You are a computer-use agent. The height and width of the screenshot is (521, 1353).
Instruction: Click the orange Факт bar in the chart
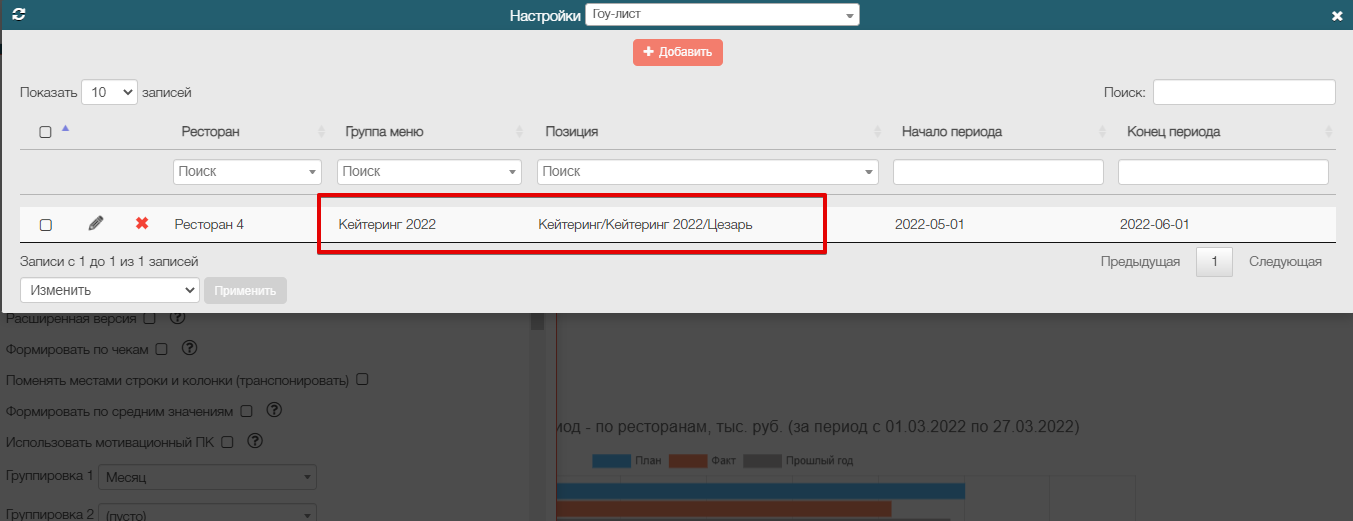coord(723,509)
